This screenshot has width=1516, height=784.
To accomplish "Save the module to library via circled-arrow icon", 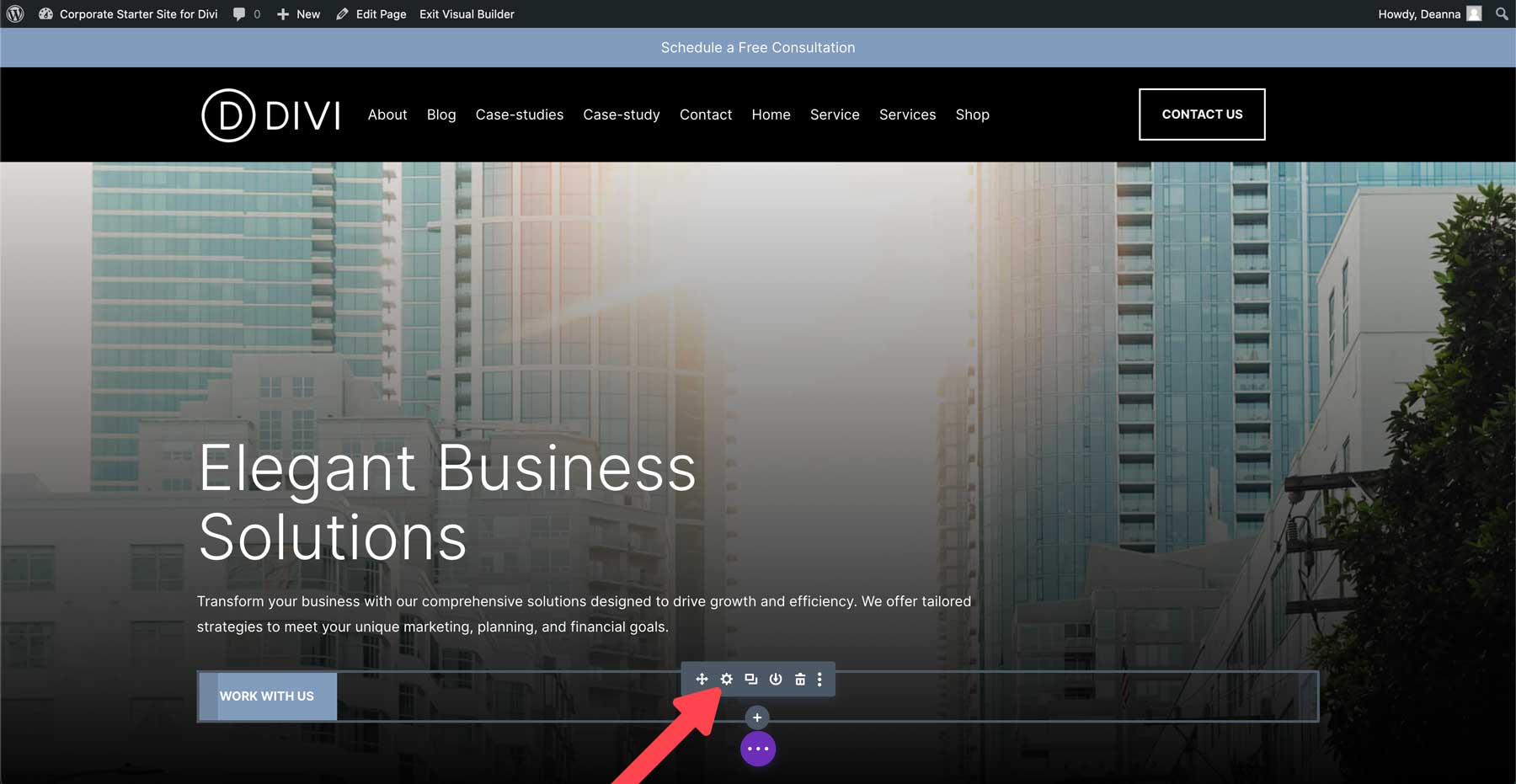I will click(775, 679).
